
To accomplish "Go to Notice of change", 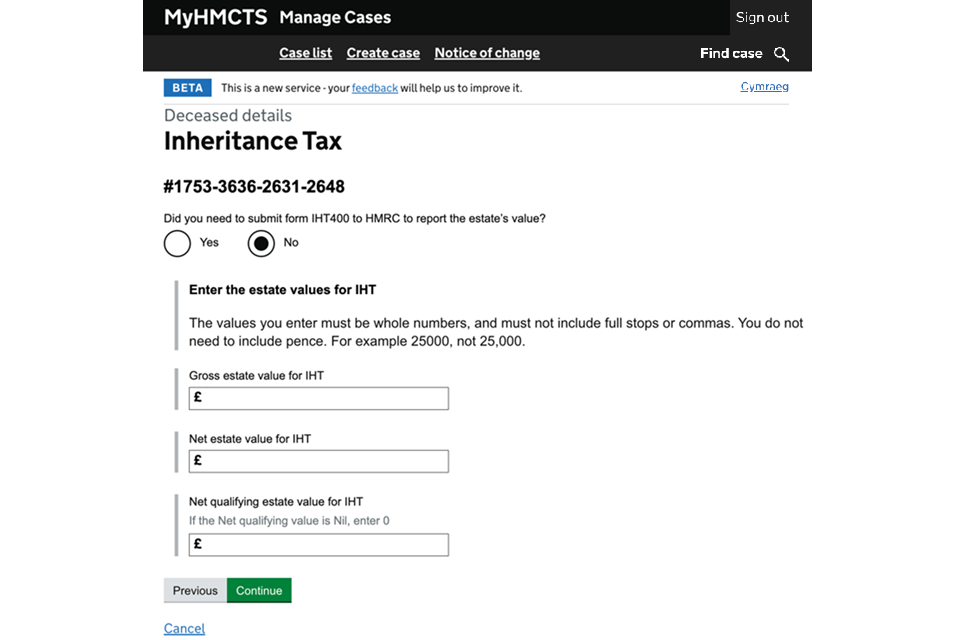I will (x=487, y=53).
